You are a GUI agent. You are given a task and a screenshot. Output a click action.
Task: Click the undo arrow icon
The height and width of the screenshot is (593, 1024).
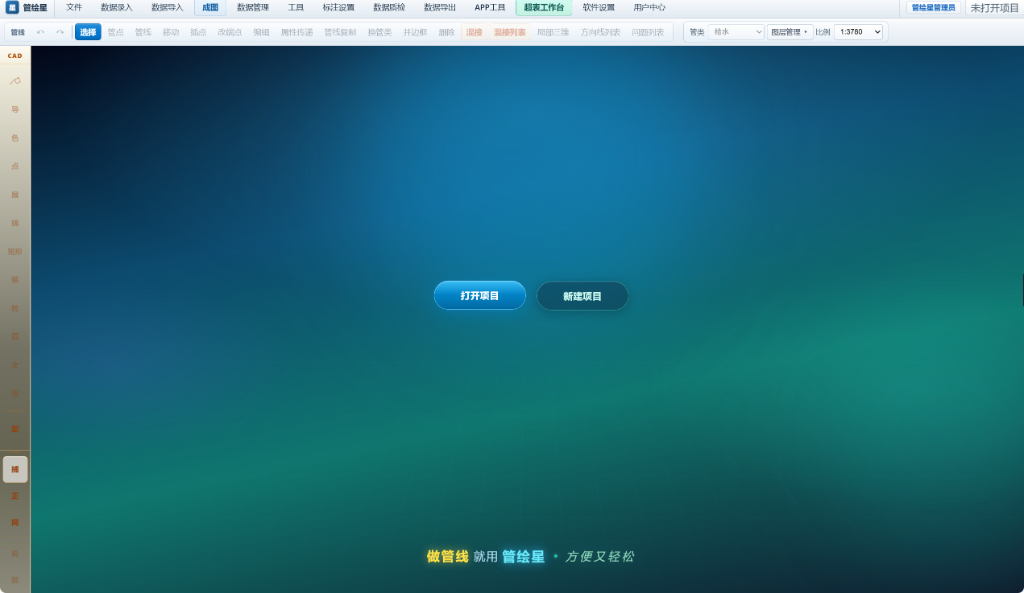pos(40,32)
